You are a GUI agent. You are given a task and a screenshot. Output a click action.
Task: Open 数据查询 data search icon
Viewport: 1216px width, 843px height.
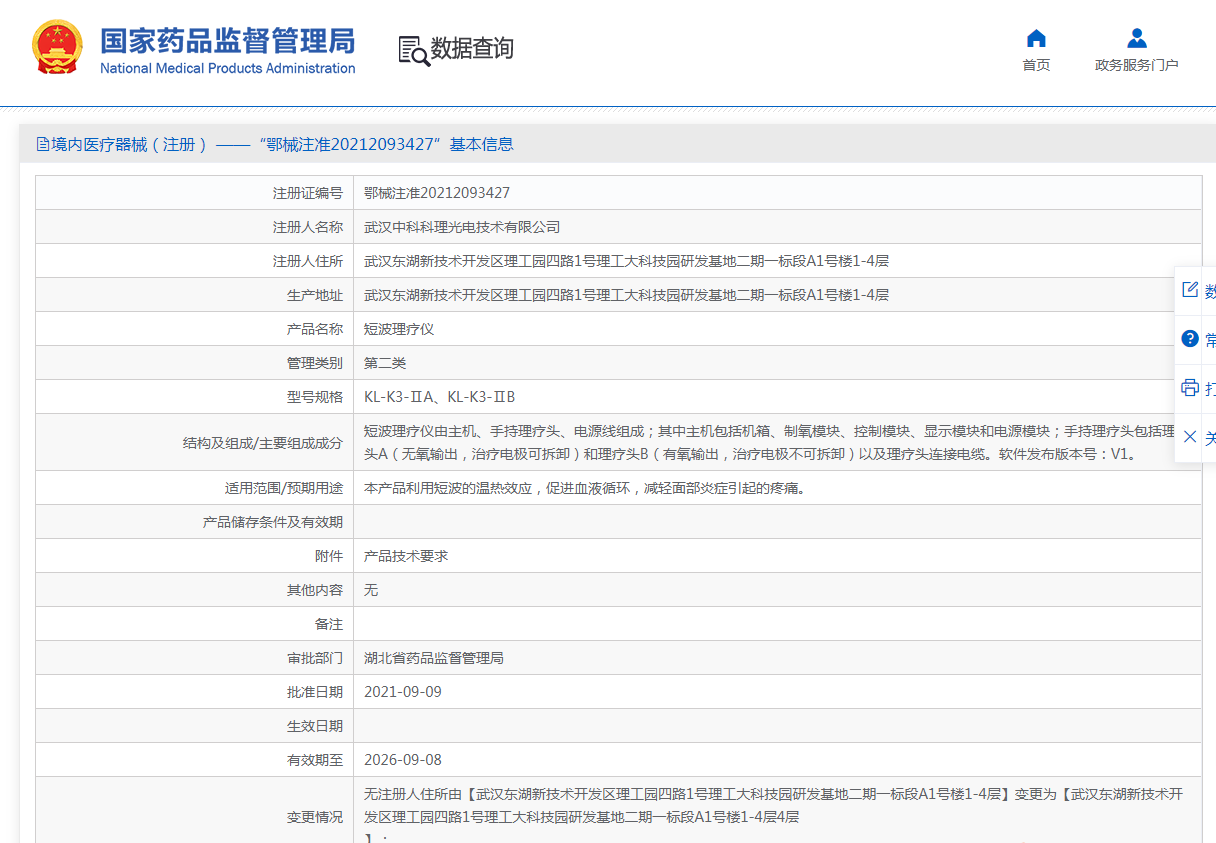coord(414,50)
